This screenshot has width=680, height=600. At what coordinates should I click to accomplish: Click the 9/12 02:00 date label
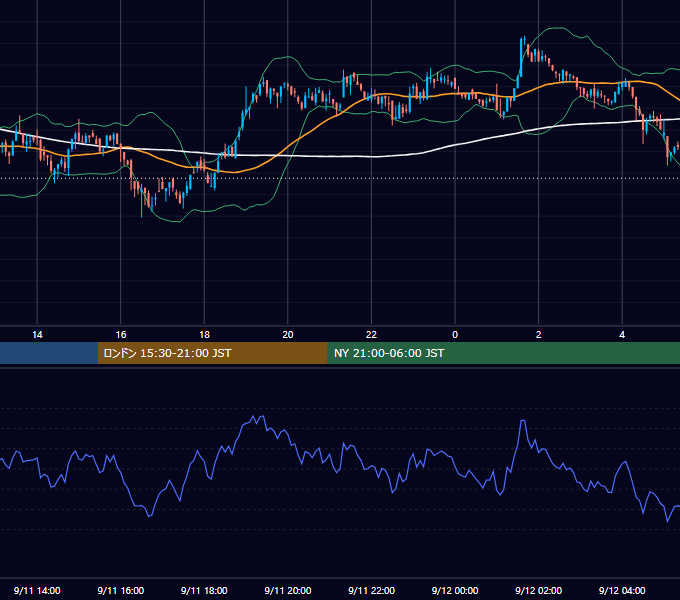(538, 590)
